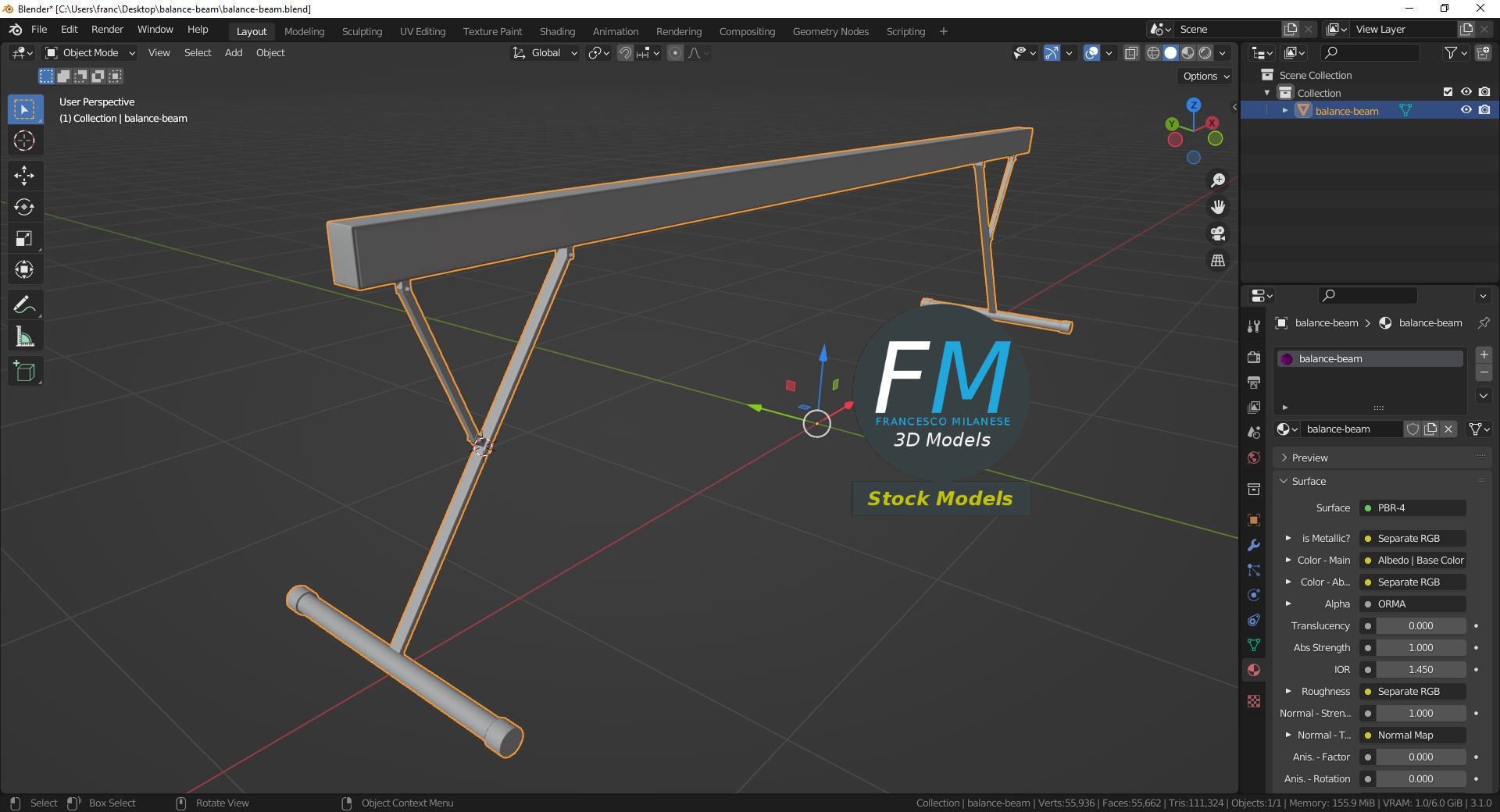Screen dimensions: 1500x812
Task: Open the File menu
Action: coord(39,30)
